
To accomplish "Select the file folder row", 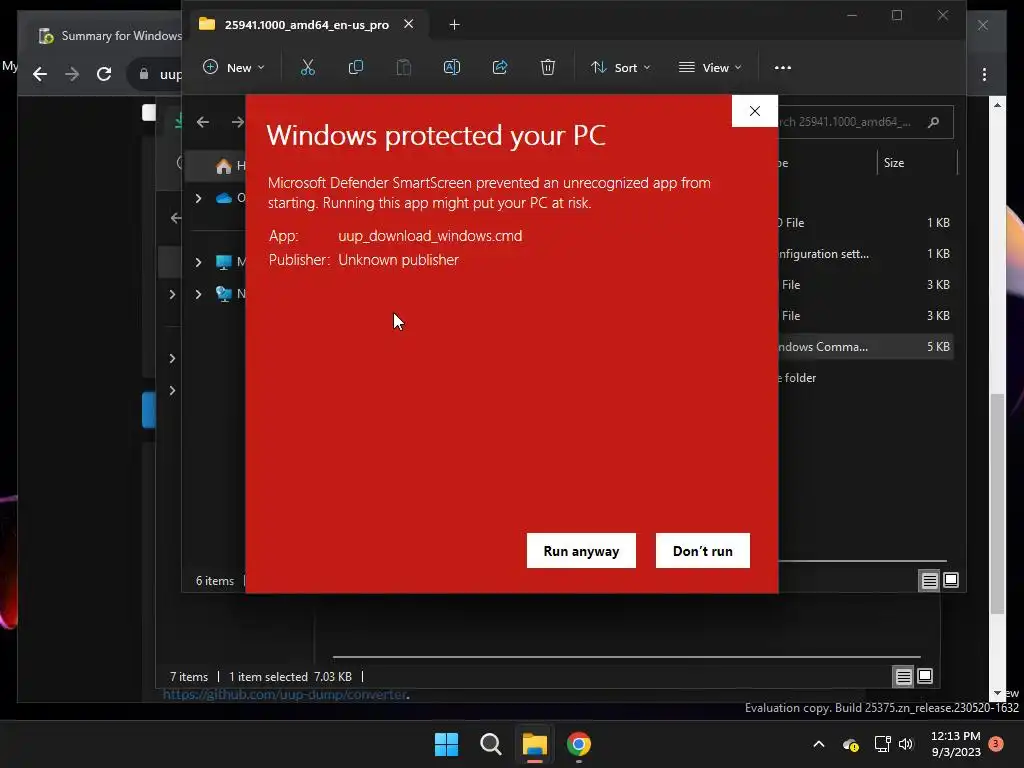I will click(865, 377).
